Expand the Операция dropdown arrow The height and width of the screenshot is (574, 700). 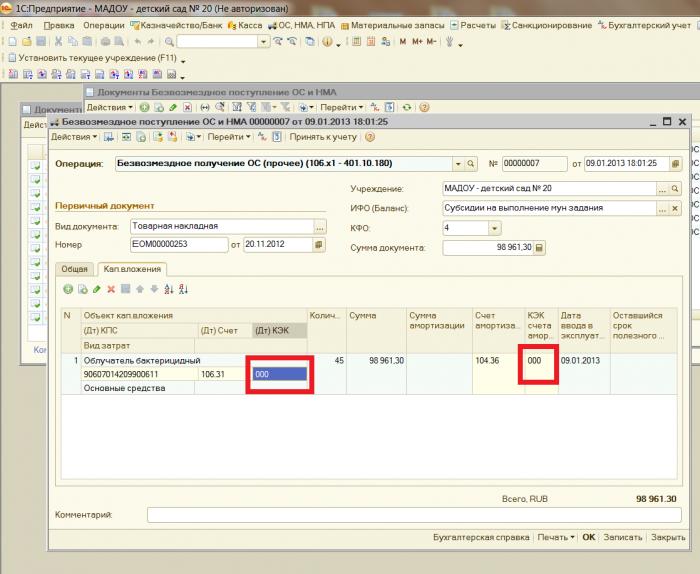458,164
